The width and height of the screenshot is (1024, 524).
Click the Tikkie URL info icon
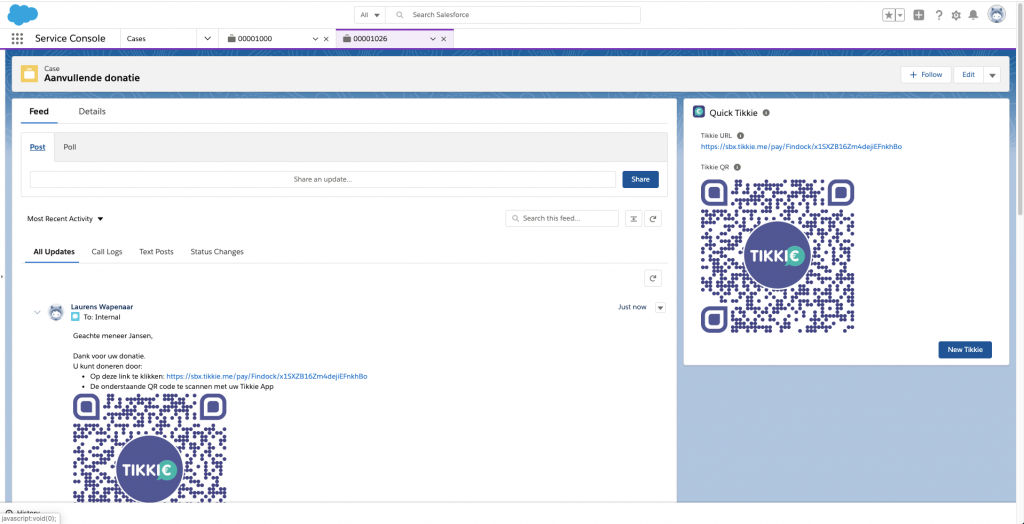coord(741,135)
